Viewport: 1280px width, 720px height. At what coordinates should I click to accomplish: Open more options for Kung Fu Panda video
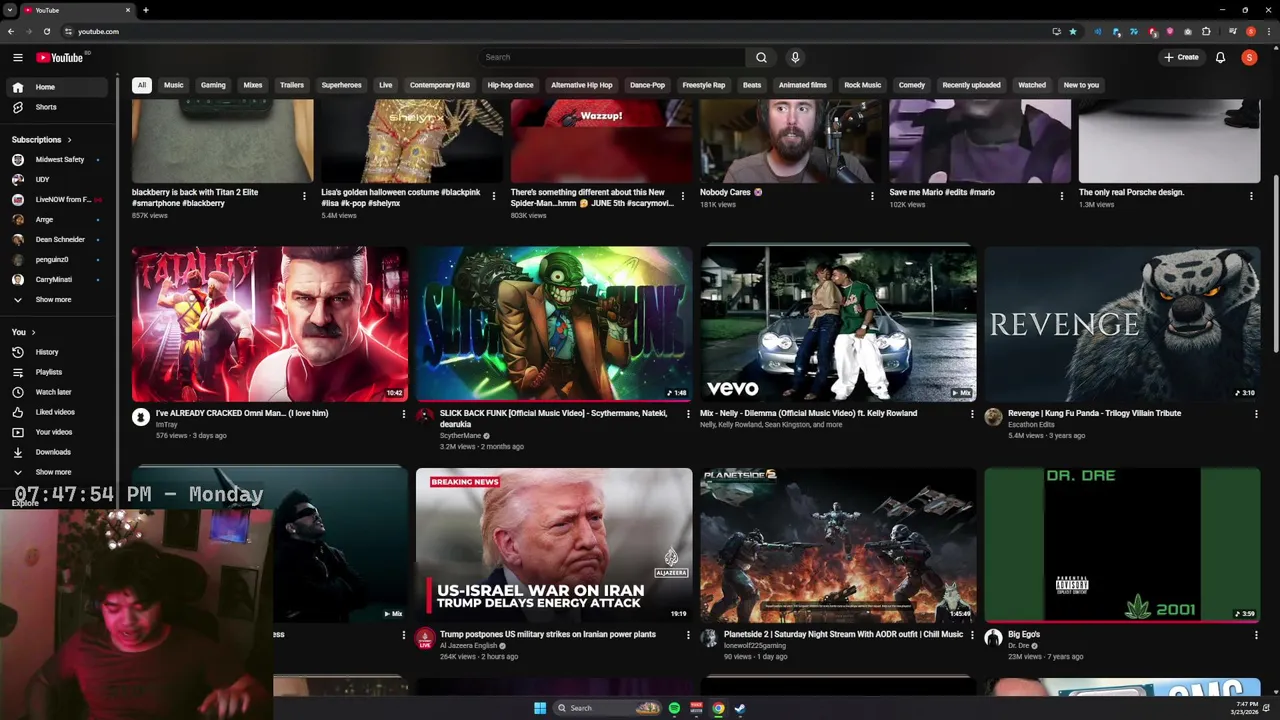(x=1256, y=414)
